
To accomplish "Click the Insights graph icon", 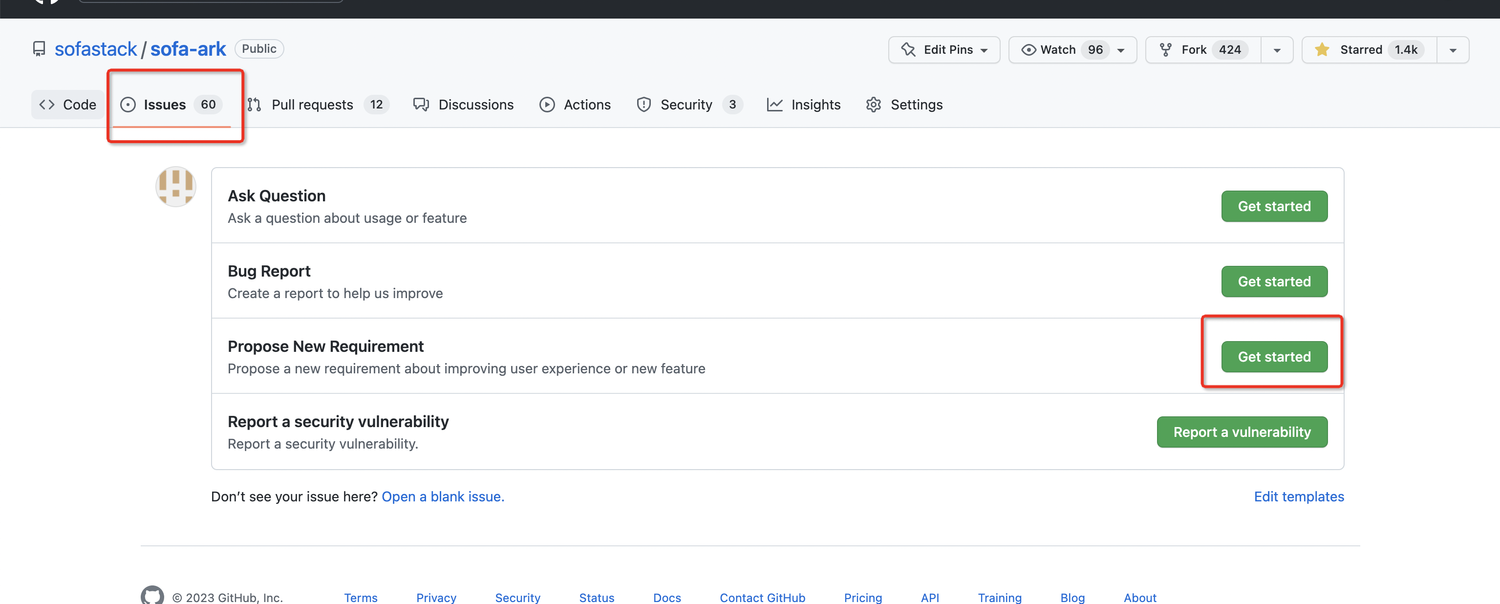I will (x=775, y=104).
